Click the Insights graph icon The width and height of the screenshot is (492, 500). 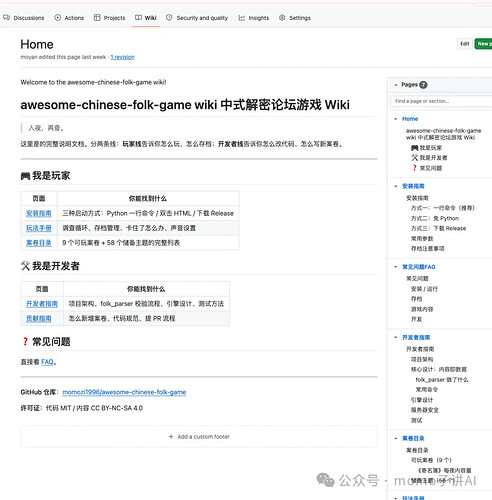click(x=242, y=18)
